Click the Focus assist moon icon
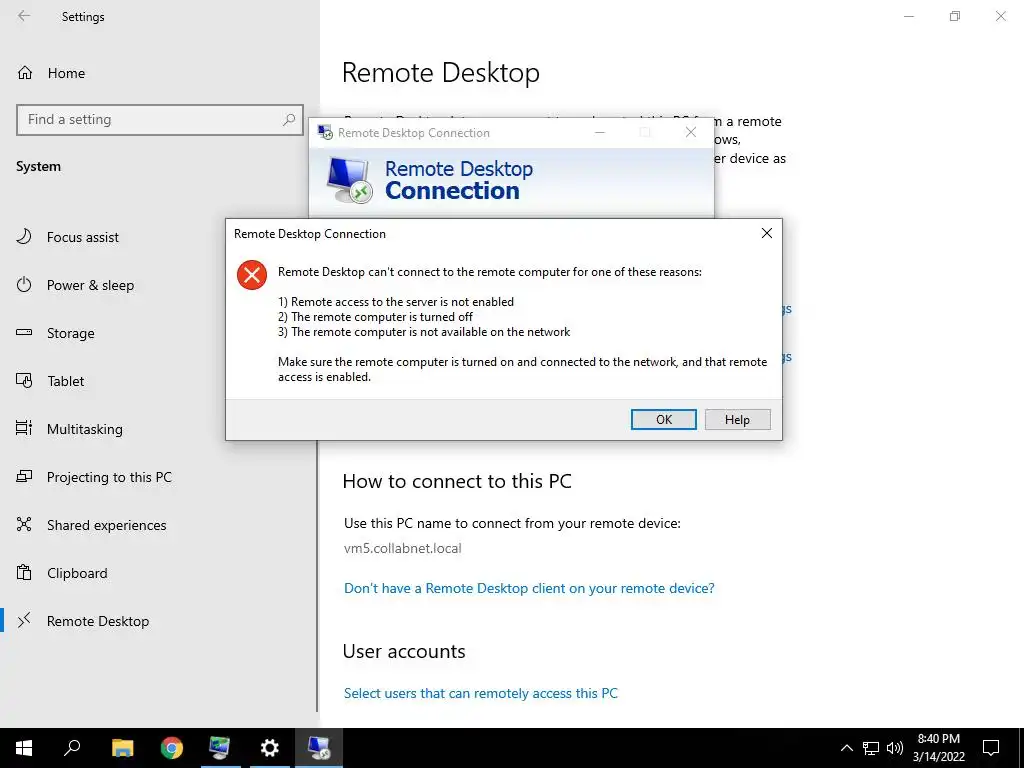1024x768 pixels. (x=24, y=236)
